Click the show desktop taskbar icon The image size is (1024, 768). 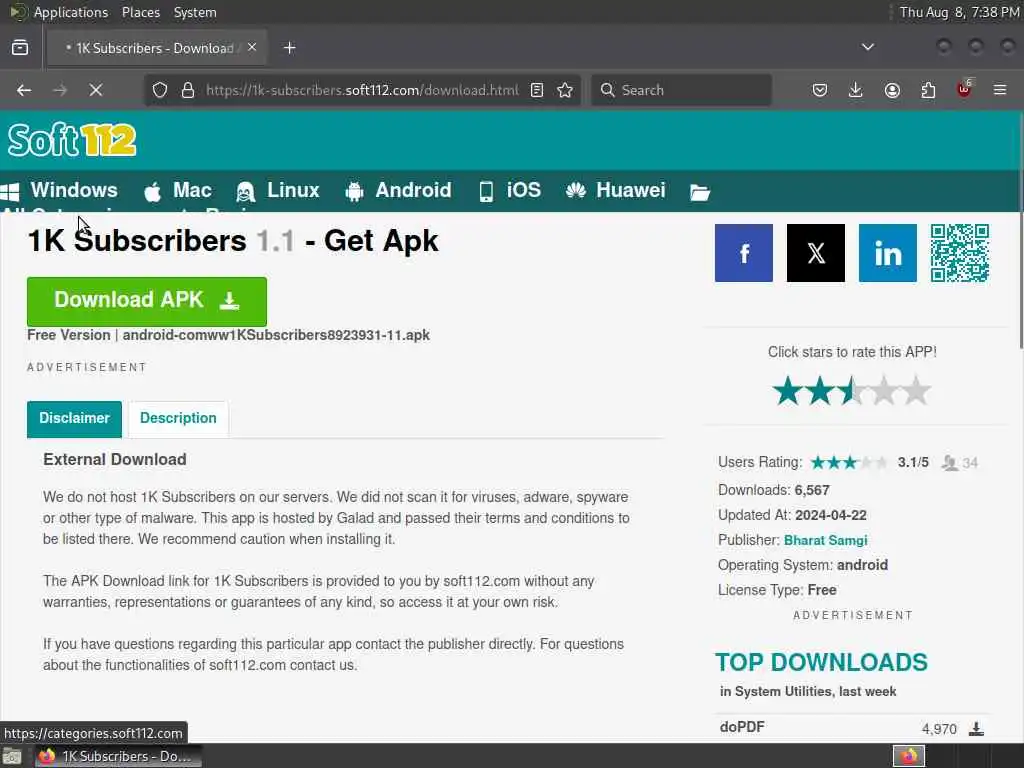12,756
